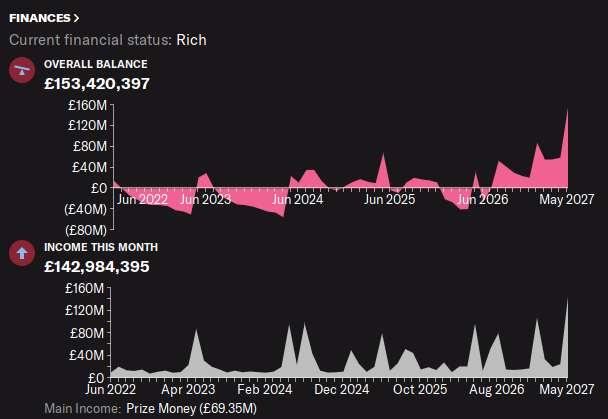This screenshot has height=419, width=608.
Task: Click Jun 2023 on the balance chart axis
Action: coord(204,200)
